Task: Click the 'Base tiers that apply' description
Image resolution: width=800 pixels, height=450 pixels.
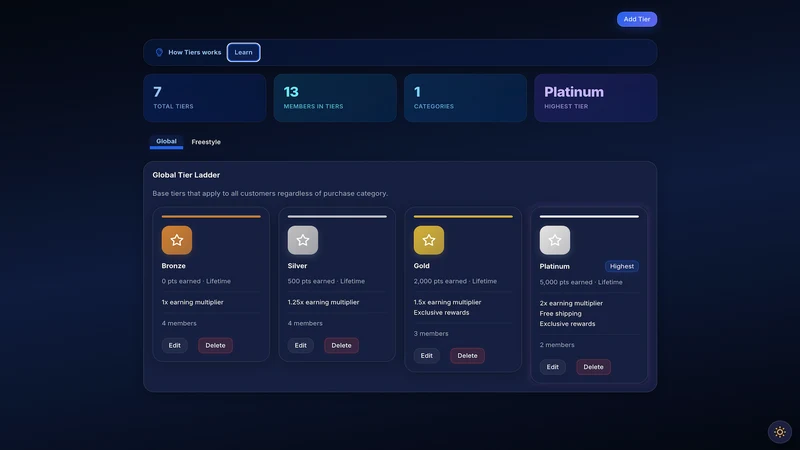Action: point(270,193)
